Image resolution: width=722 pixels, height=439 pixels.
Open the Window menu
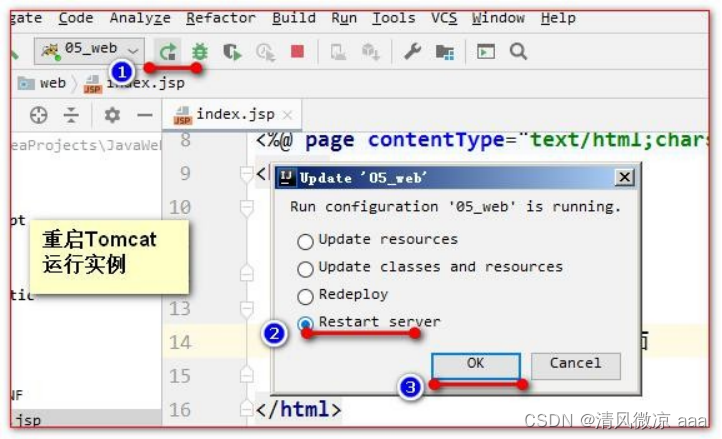[x=498, y=18]
